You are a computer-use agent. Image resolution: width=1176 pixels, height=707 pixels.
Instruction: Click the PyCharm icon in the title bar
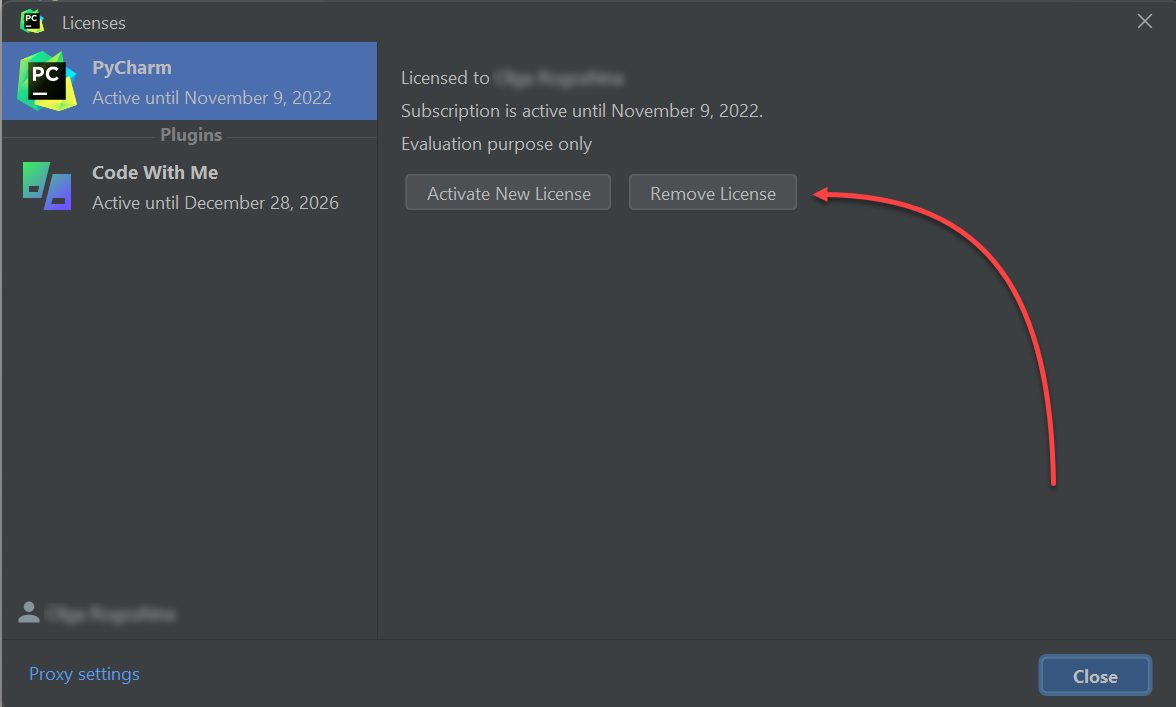coord(32,21)
